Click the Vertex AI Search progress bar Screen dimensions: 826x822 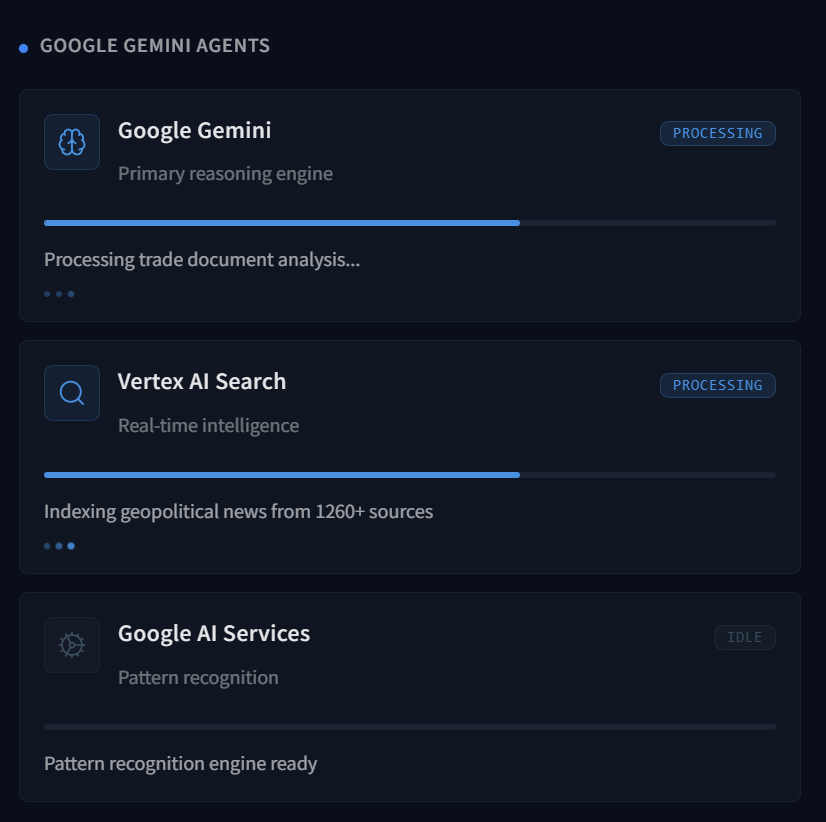pos(410,475)
